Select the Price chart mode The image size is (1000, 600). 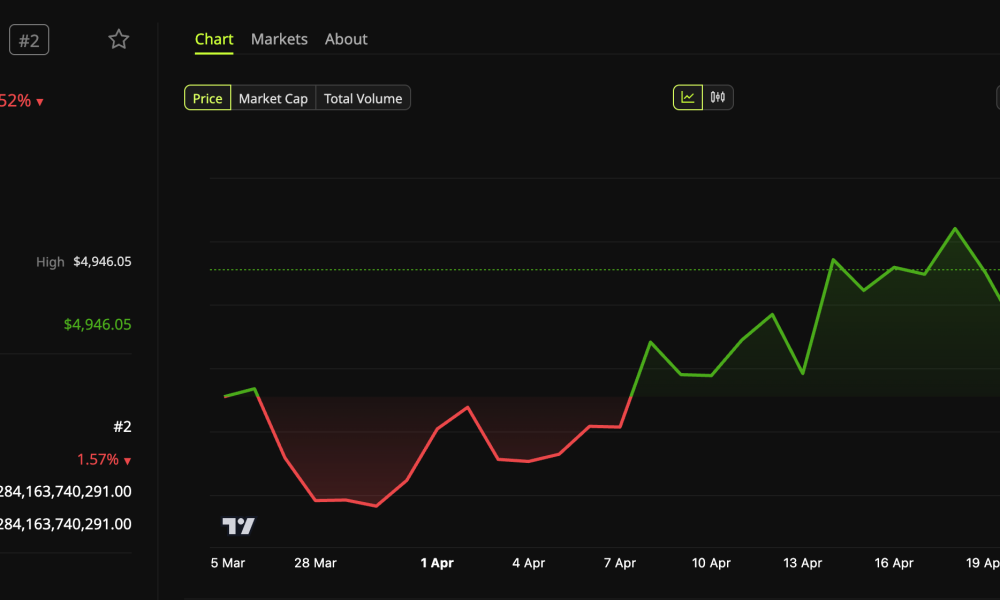click(x=207, y=98)
